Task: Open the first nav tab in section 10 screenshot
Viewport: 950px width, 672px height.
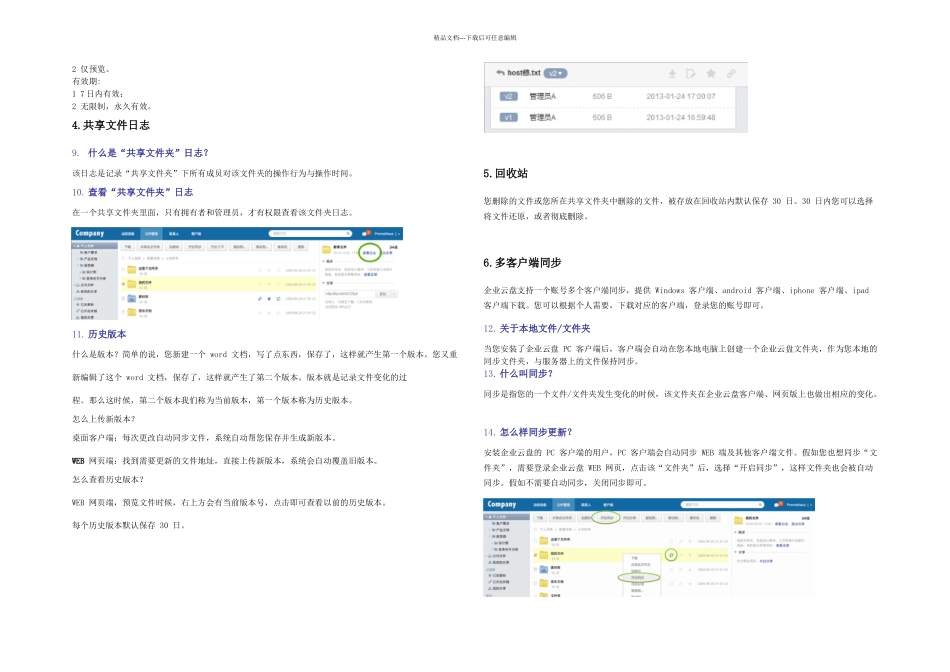Action: pyautogui.click(x=128, y=233)
